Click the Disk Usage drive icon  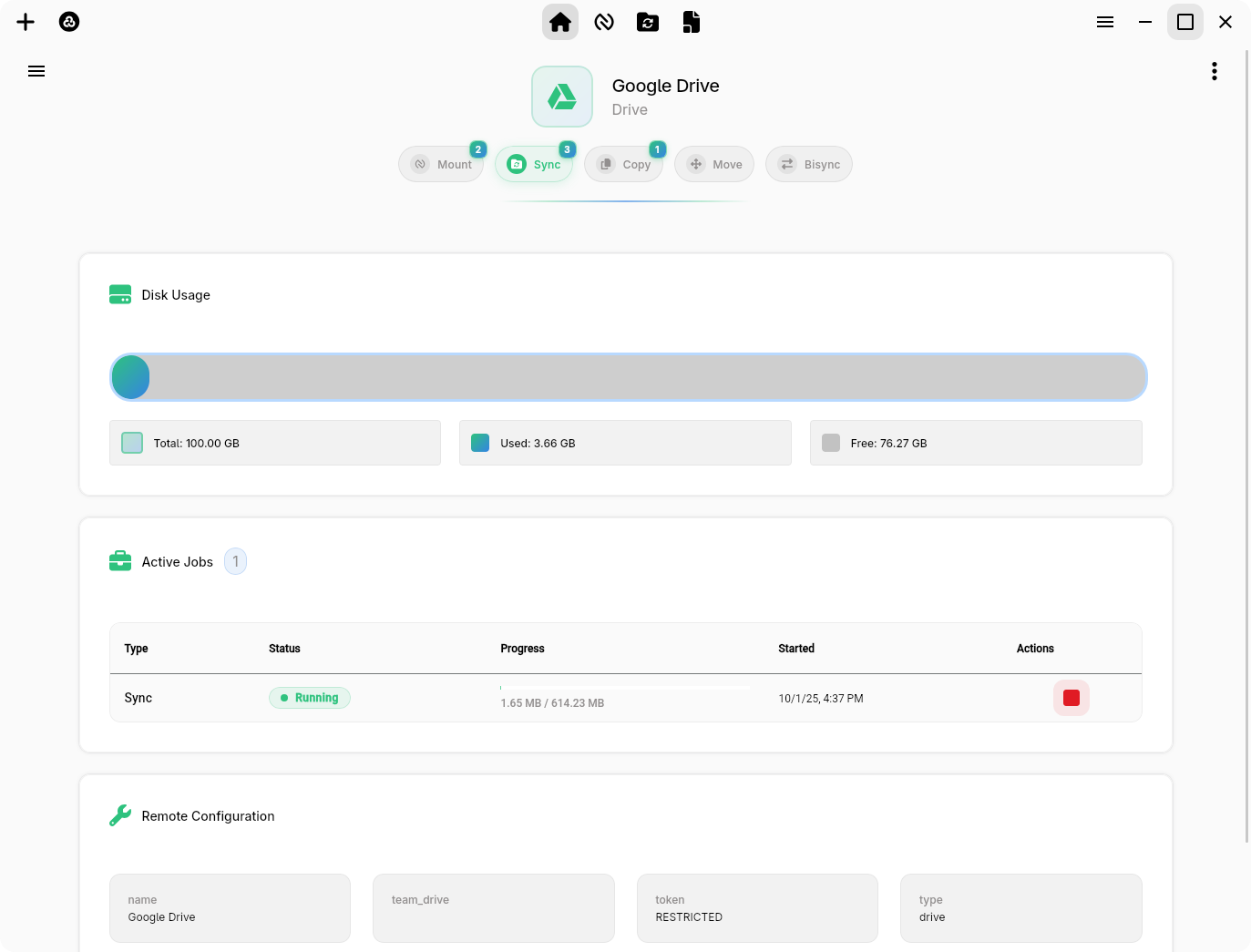click(x=120, y=294)
